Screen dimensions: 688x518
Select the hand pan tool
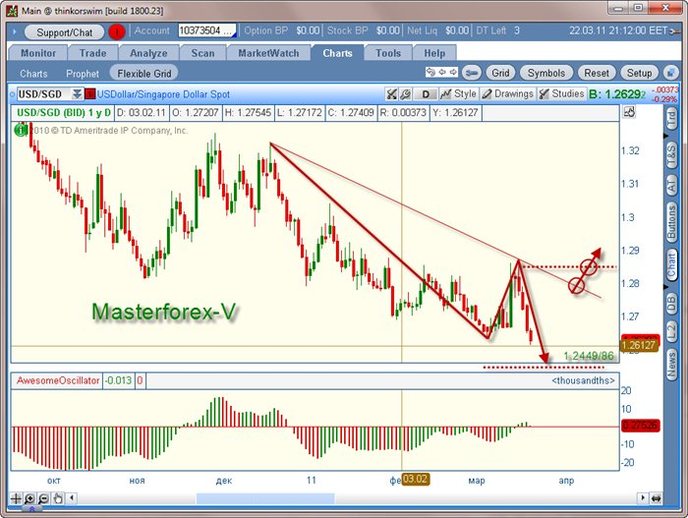tap(55, 497)
